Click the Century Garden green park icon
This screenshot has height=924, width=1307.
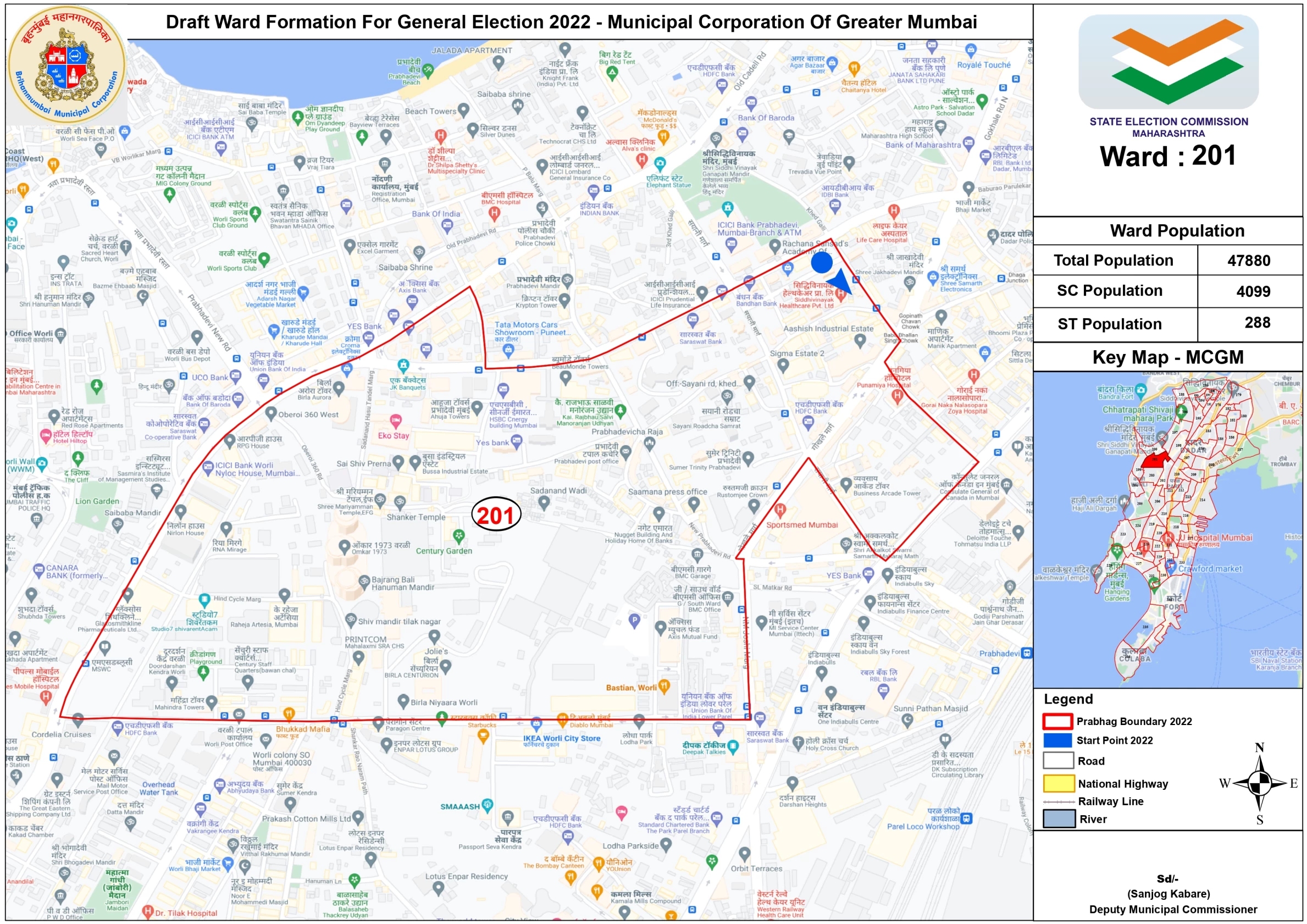458,536
